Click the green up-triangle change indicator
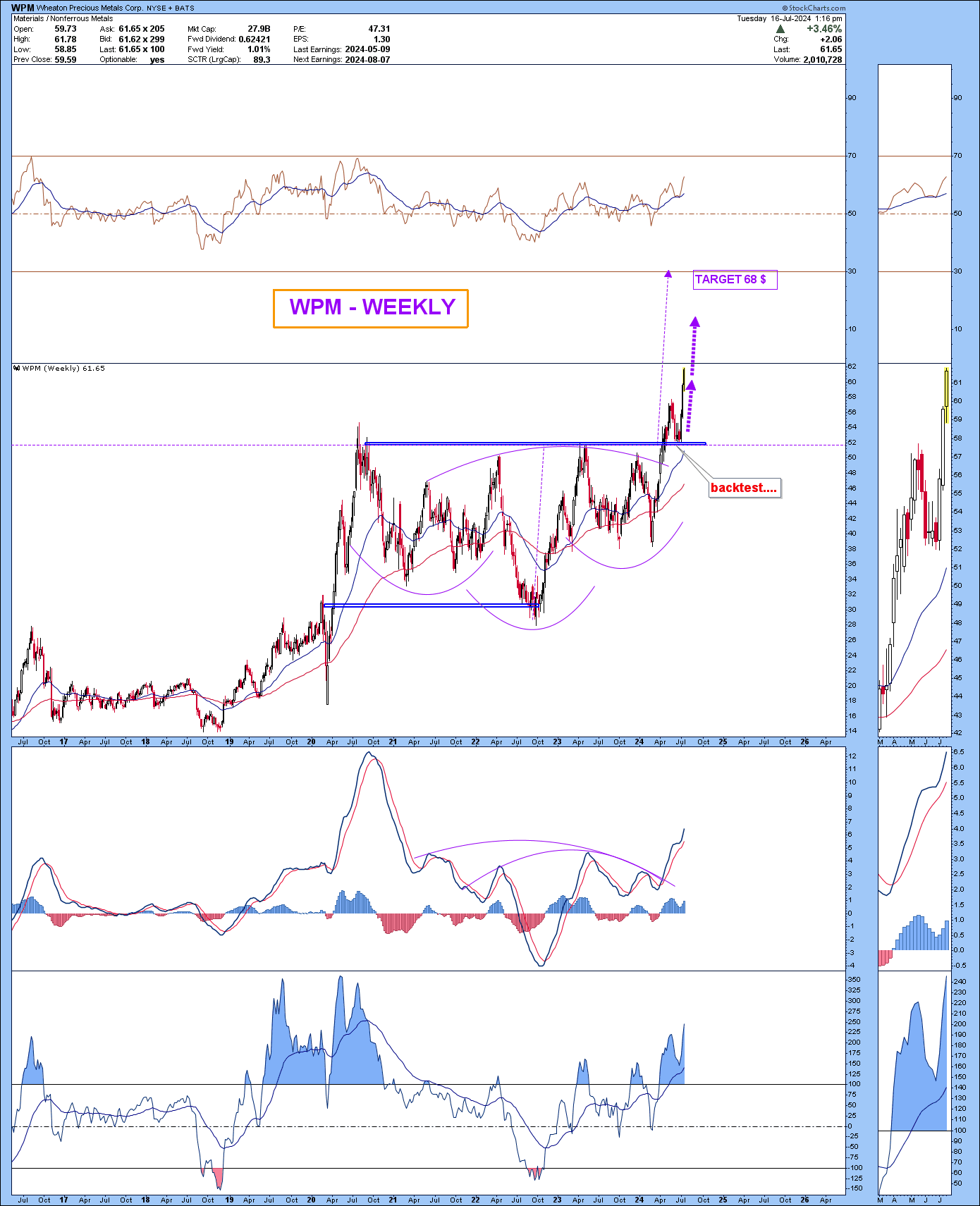This screenshot has height=1206, width=980. (780, 29)
